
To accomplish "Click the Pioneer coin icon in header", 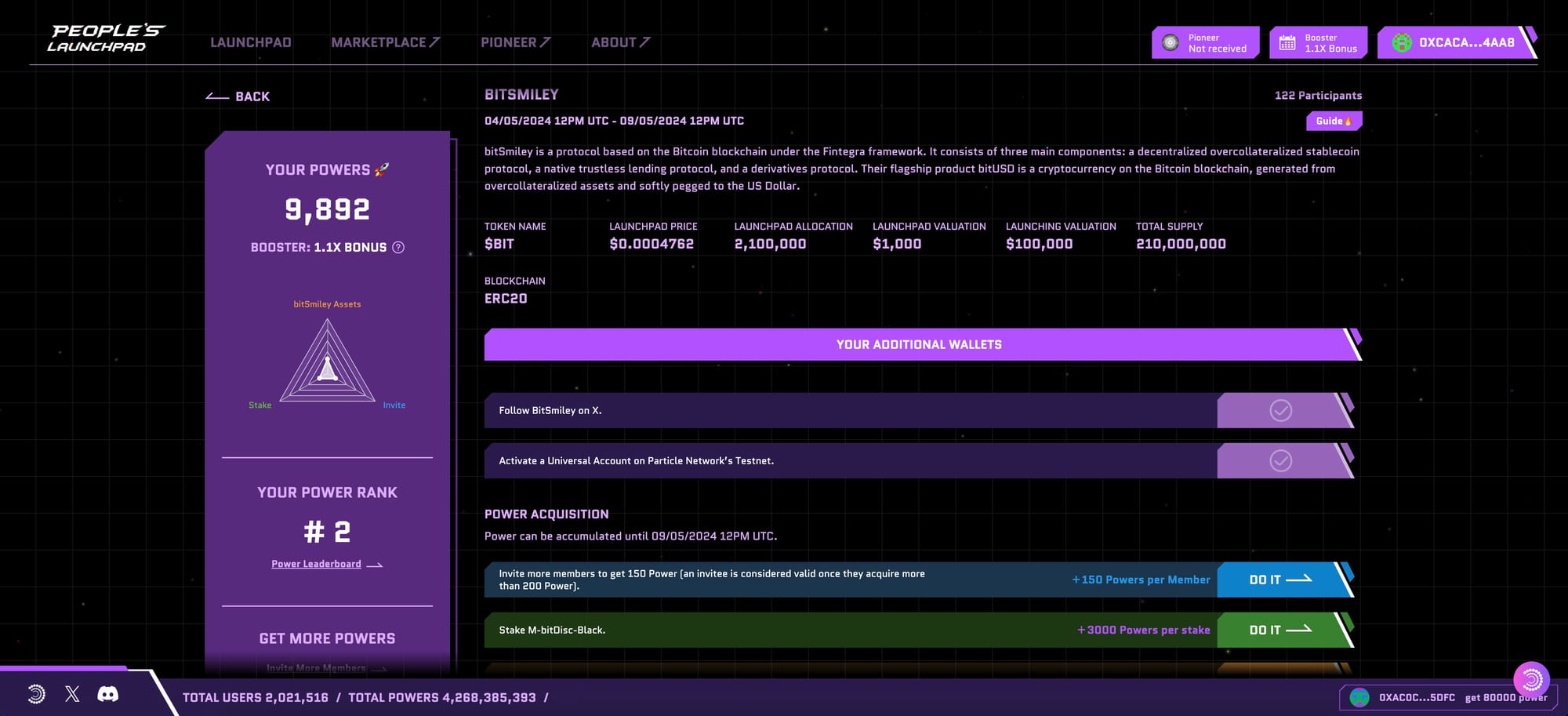I will (x=1171, y=43).
